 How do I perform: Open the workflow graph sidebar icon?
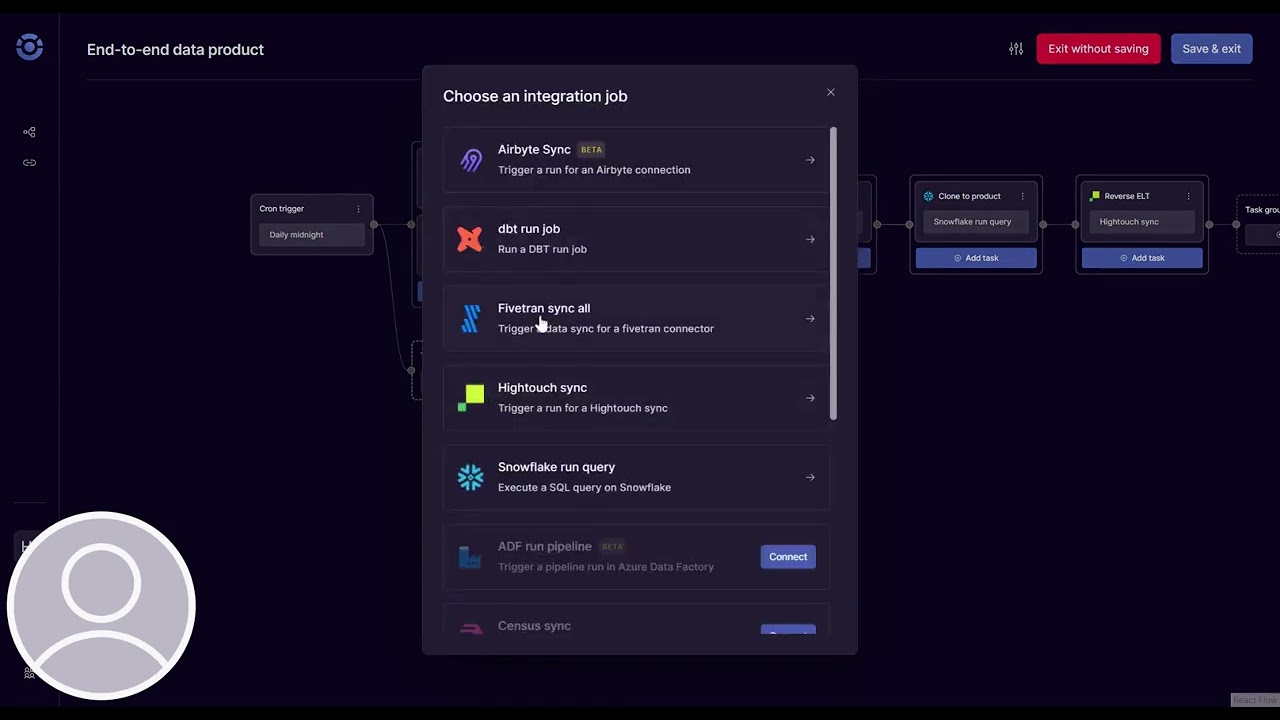click(x=29, y=132)
